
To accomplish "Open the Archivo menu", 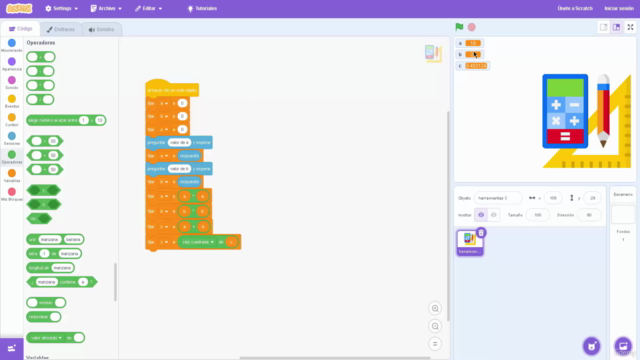I will point(106,8).
